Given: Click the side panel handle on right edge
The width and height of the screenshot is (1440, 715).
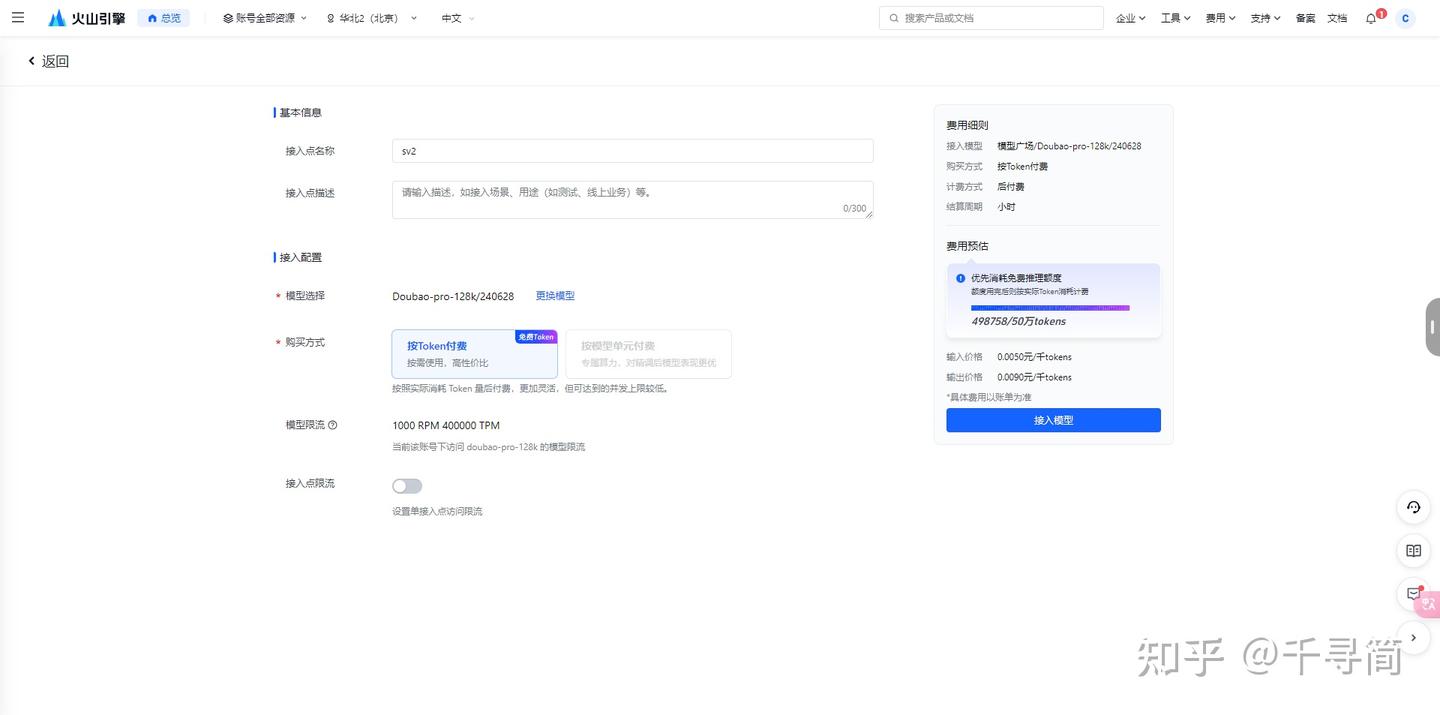Looking at the screenshot, I should pyautogui.click(x=1432, y=327).
